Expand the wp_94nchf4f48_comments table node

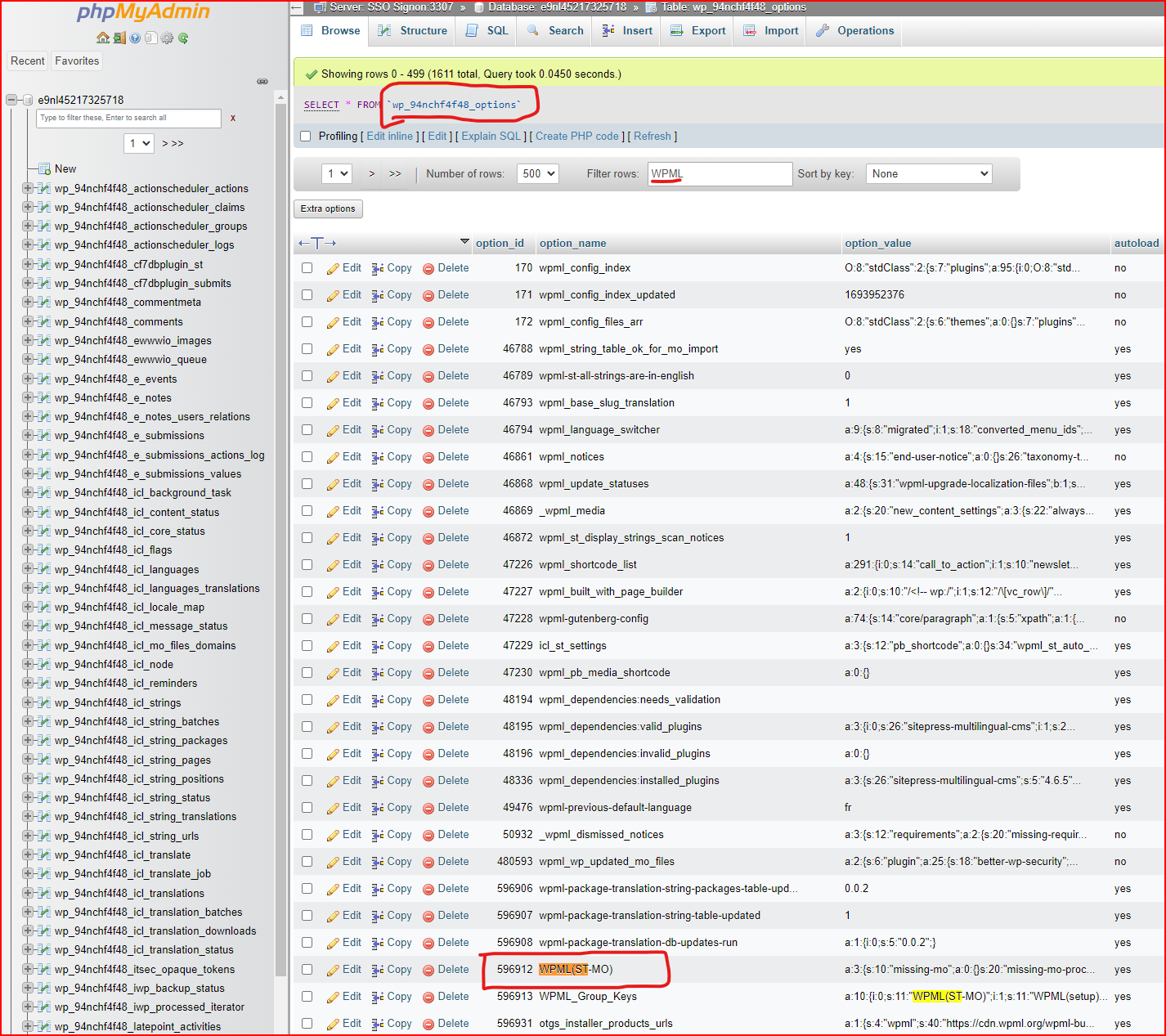(28, 321)
